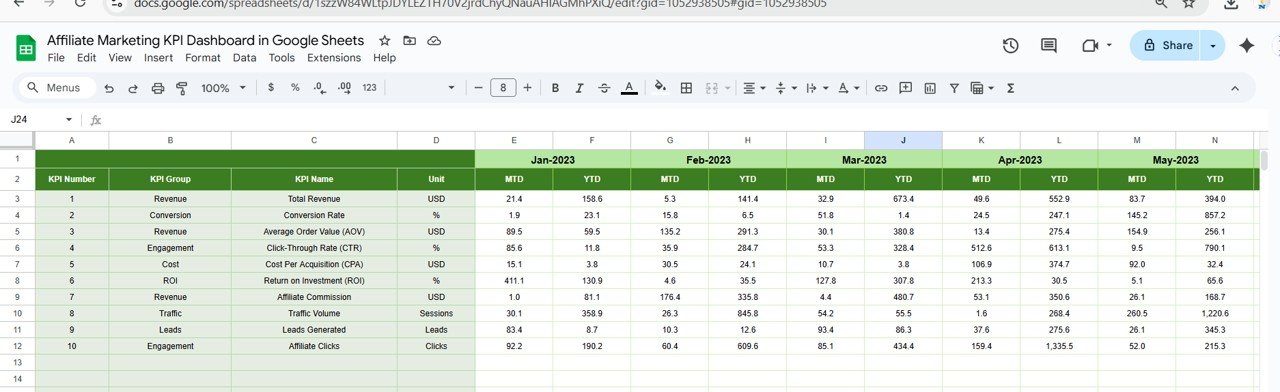The image size is (1280, 392).
Task: Toggle bold formatting
Action: [556, 88]
